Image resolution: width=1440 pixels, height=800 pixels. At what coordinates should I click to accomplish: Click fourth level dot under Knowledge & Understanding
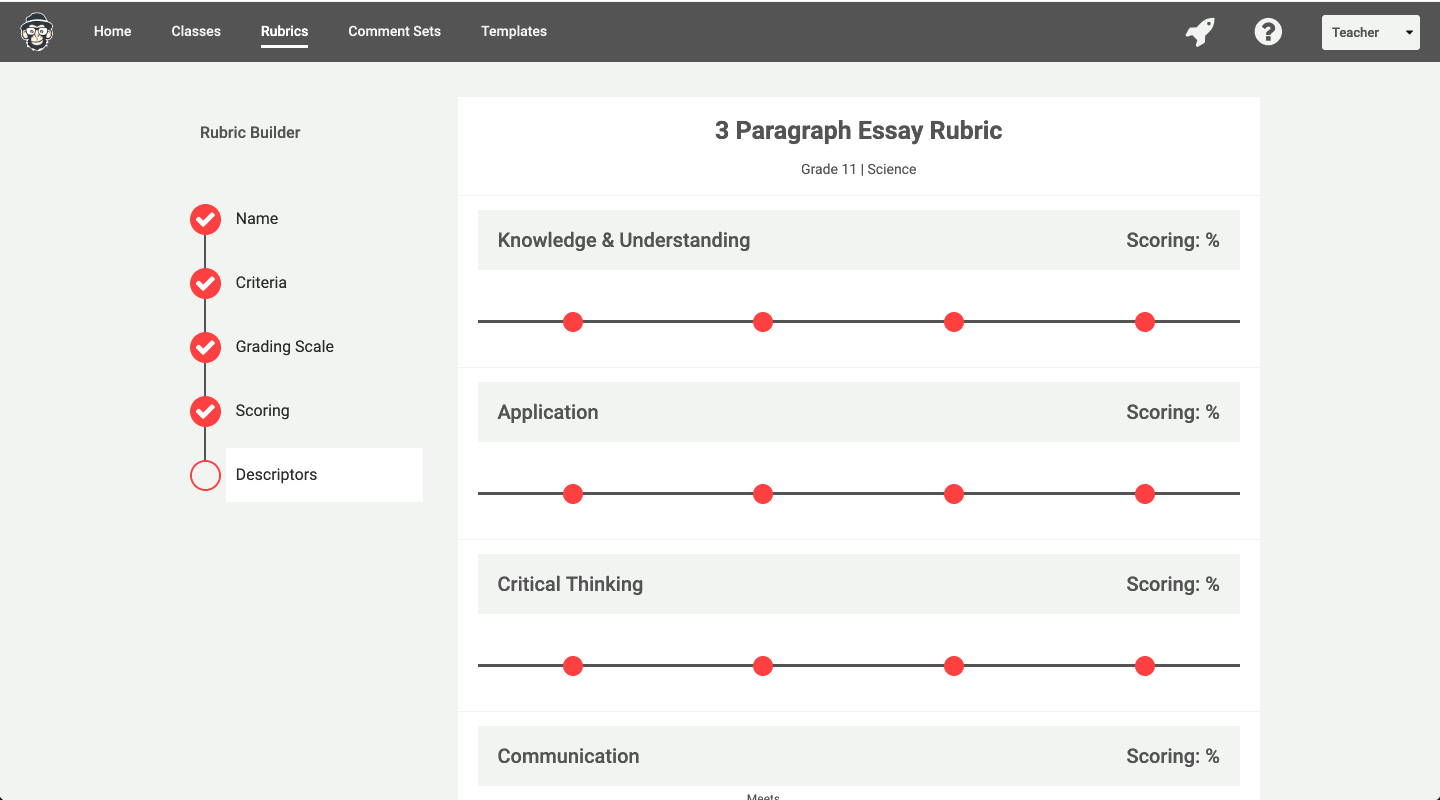coord(1145,322)
